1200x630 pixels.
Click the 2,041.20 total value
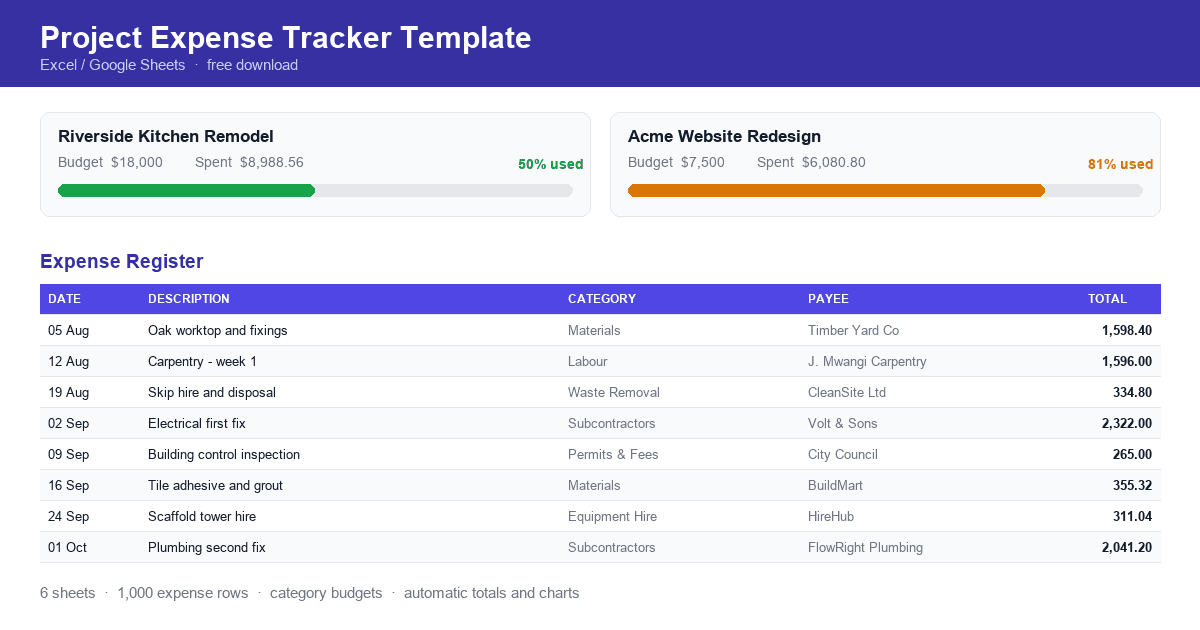coord(1127,547)
